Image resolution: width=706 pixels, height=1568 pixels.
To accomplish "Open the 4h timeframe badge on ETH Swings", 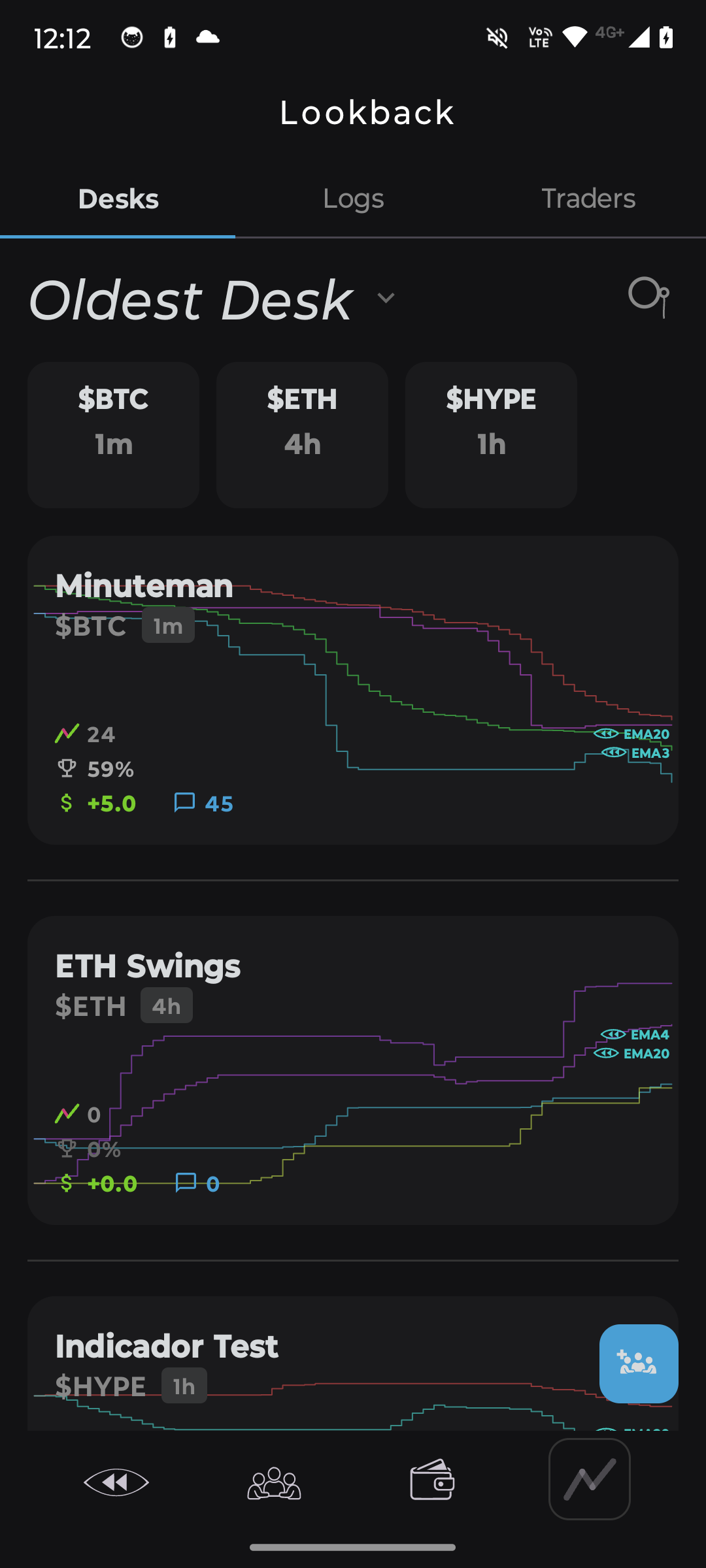I will tap(166, 1006).
